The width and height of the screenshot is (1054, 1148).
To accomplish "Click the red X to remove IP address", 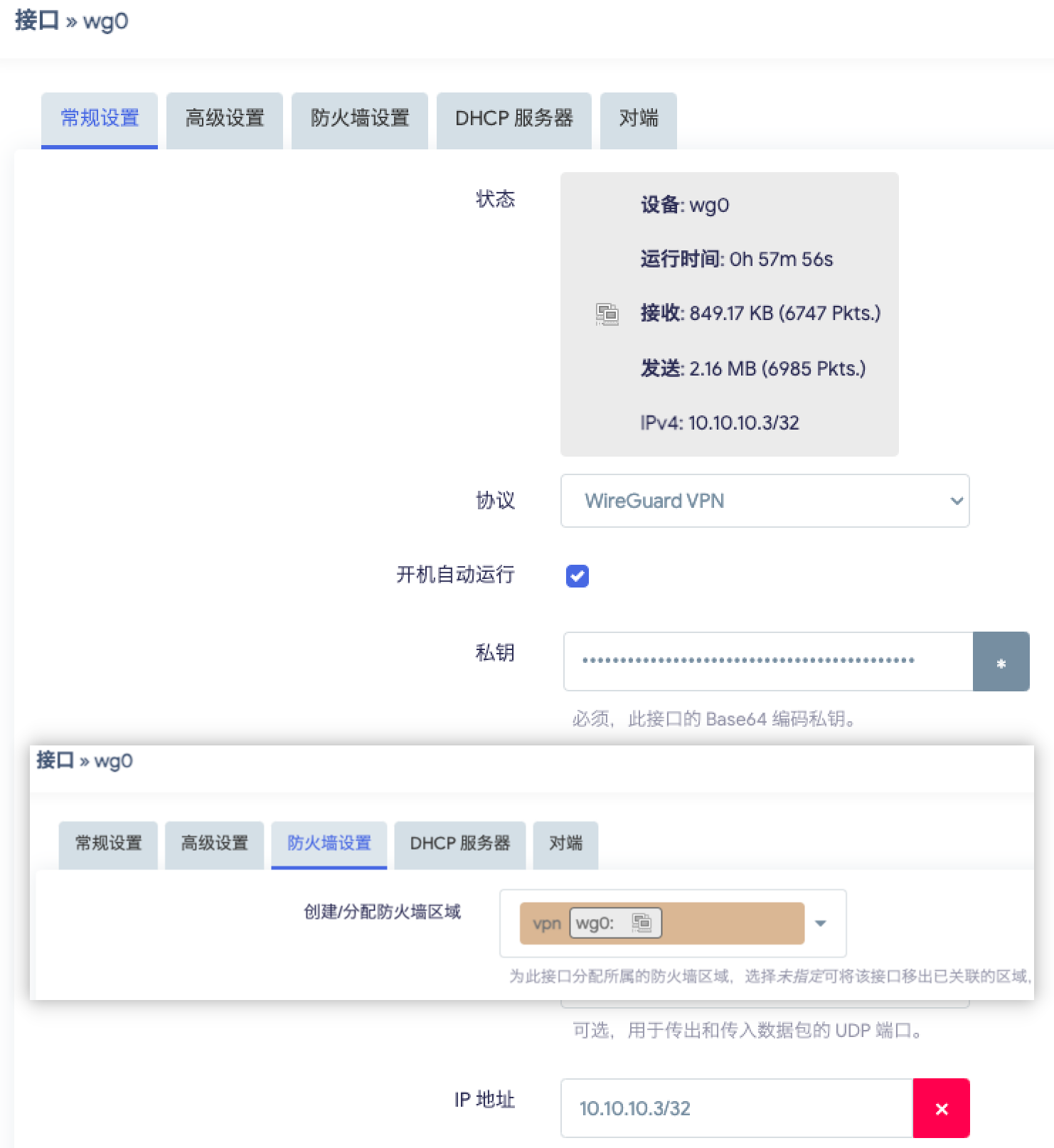I will point(941,1108).
